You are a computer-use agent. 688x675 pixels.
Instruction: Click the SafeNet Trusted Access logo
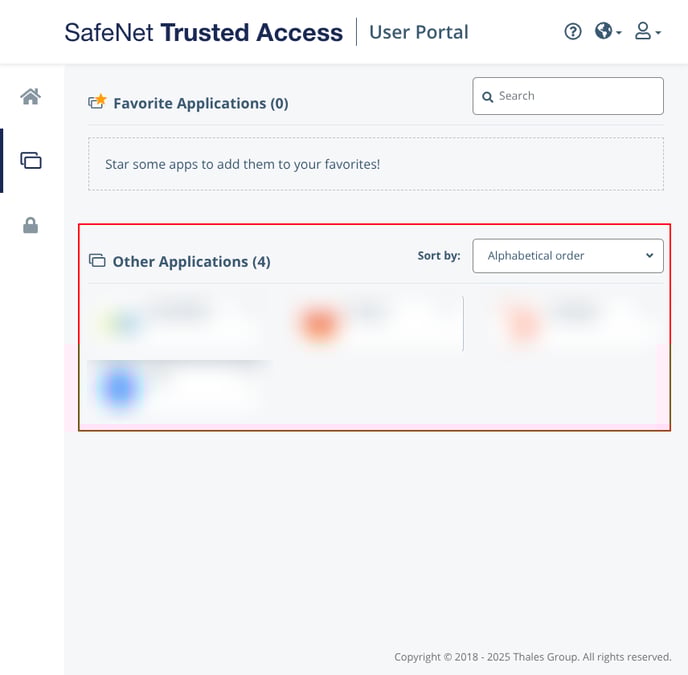[x=203, y=32]
